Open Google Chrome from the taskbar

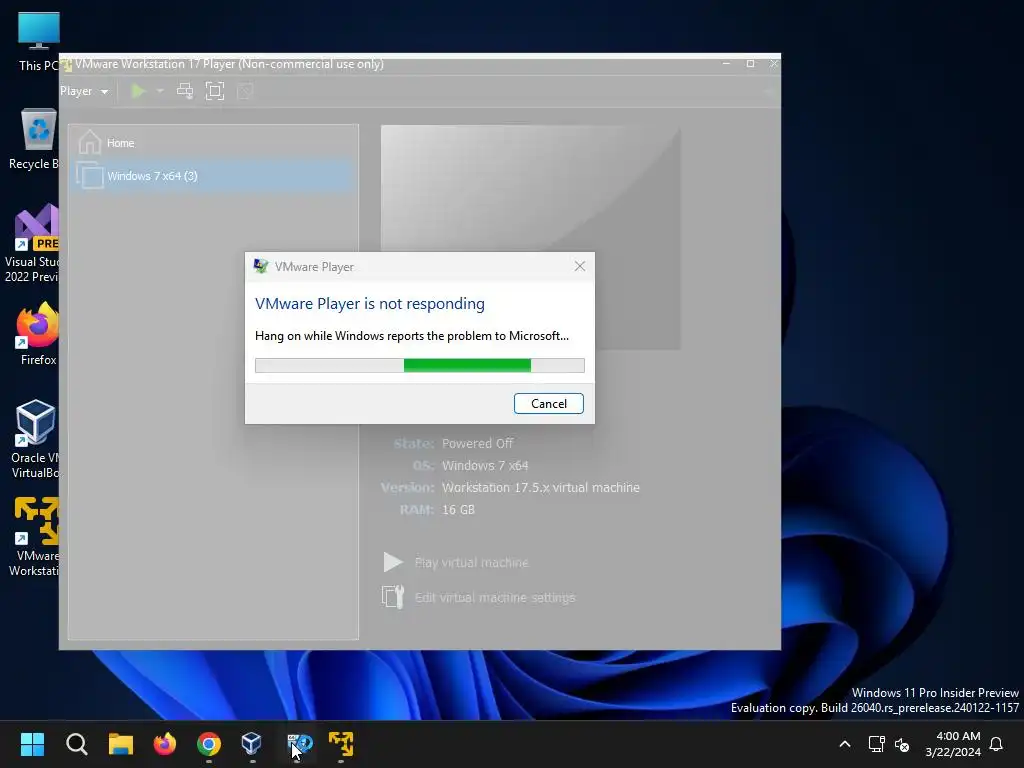click(x=209, y=744)
